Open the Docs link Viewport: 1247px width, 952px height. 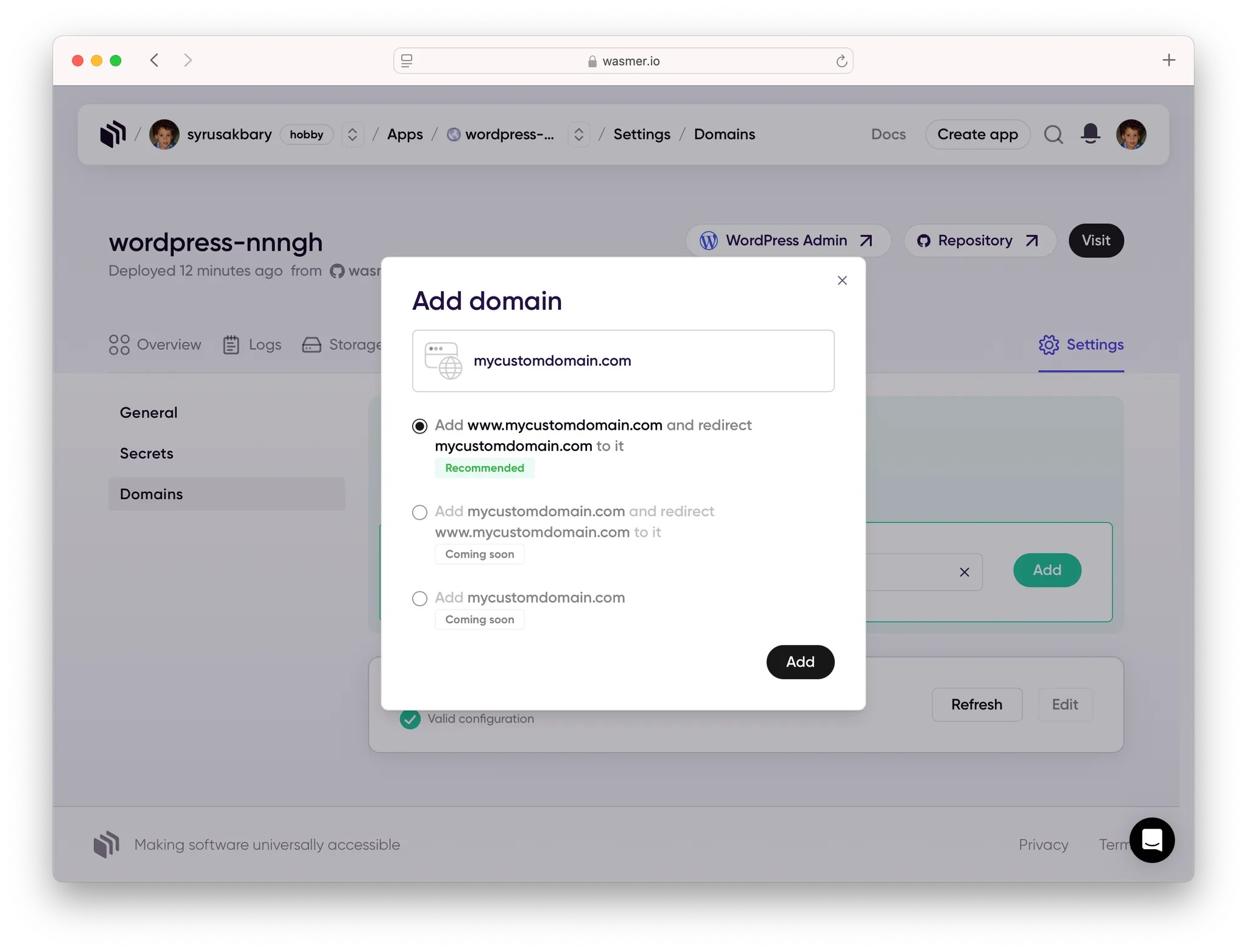(888, 134)
